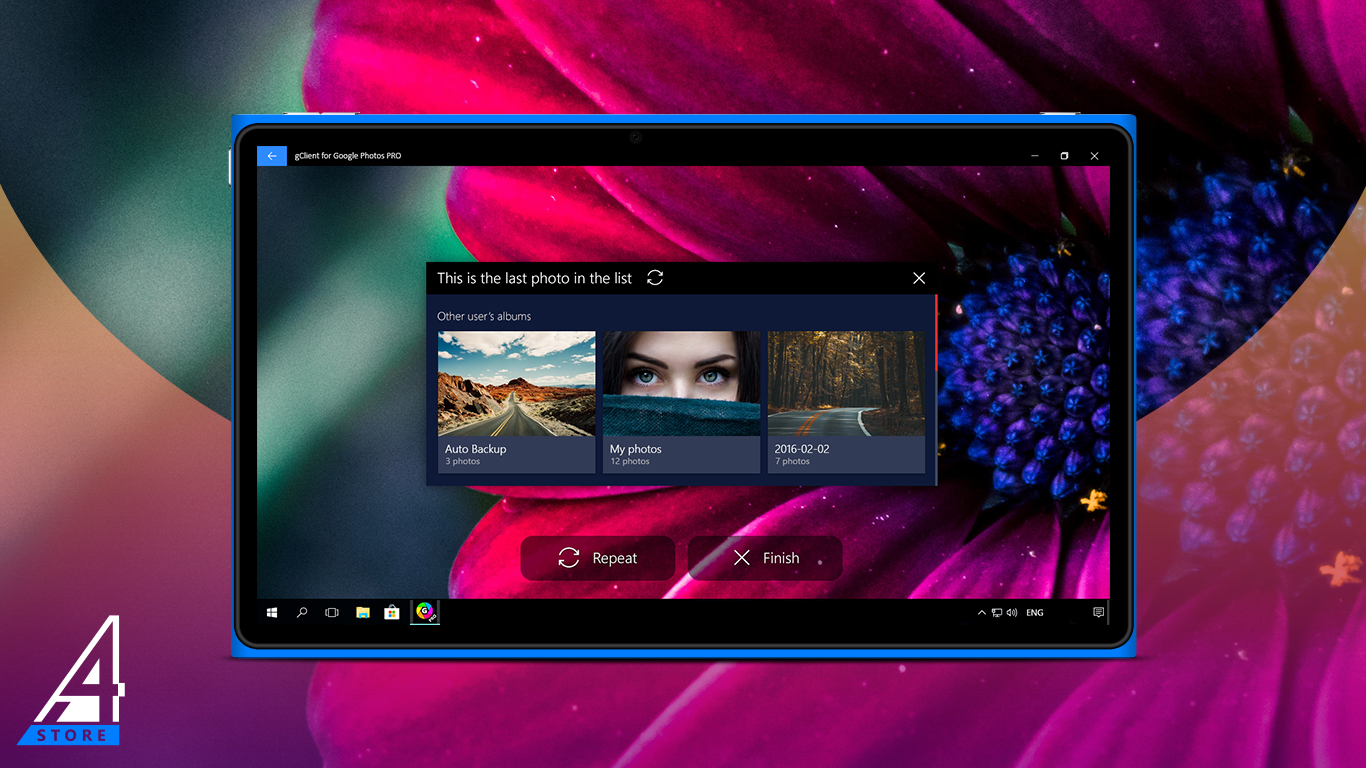Open taskbar search magnifier

[302, 612]
